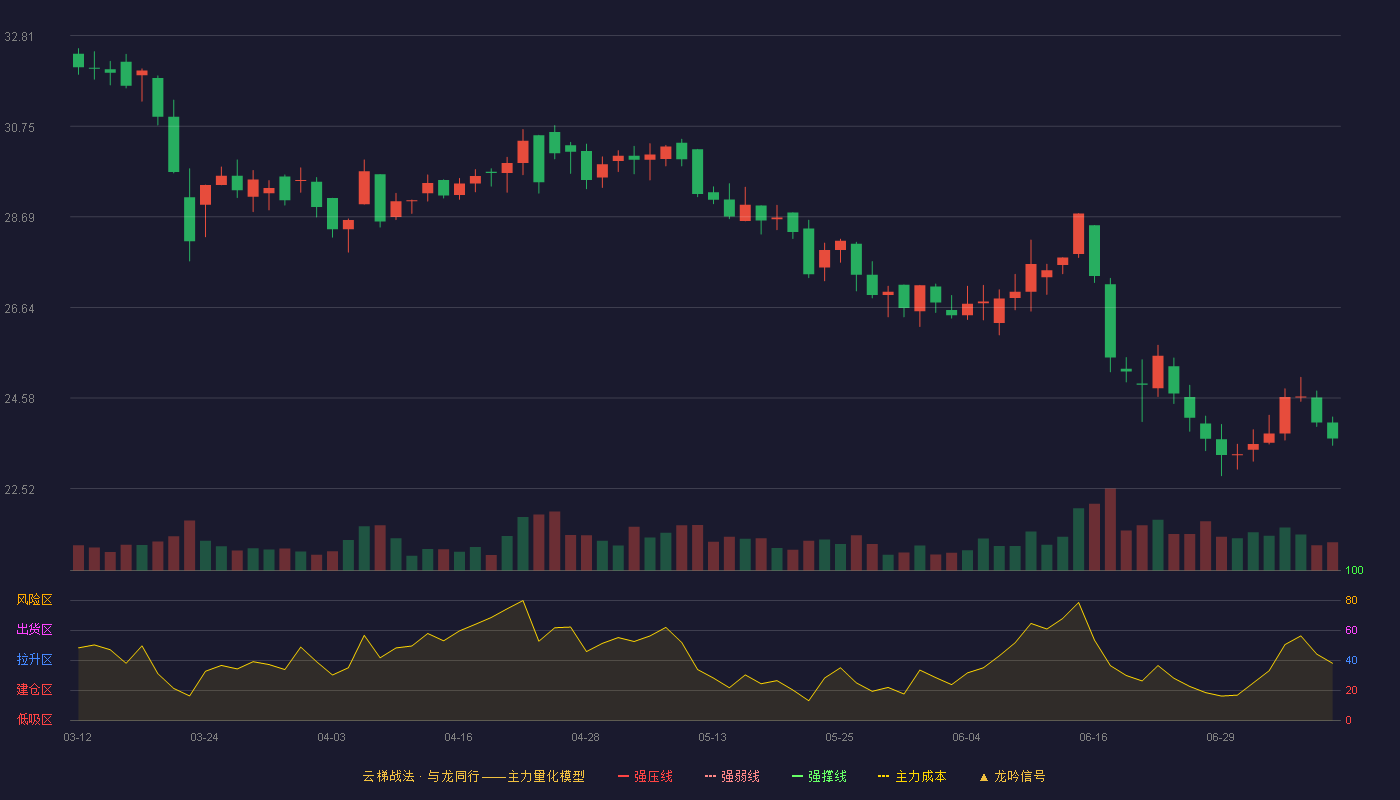Click the 32.81 price axis label

click(x=19, y=37)
